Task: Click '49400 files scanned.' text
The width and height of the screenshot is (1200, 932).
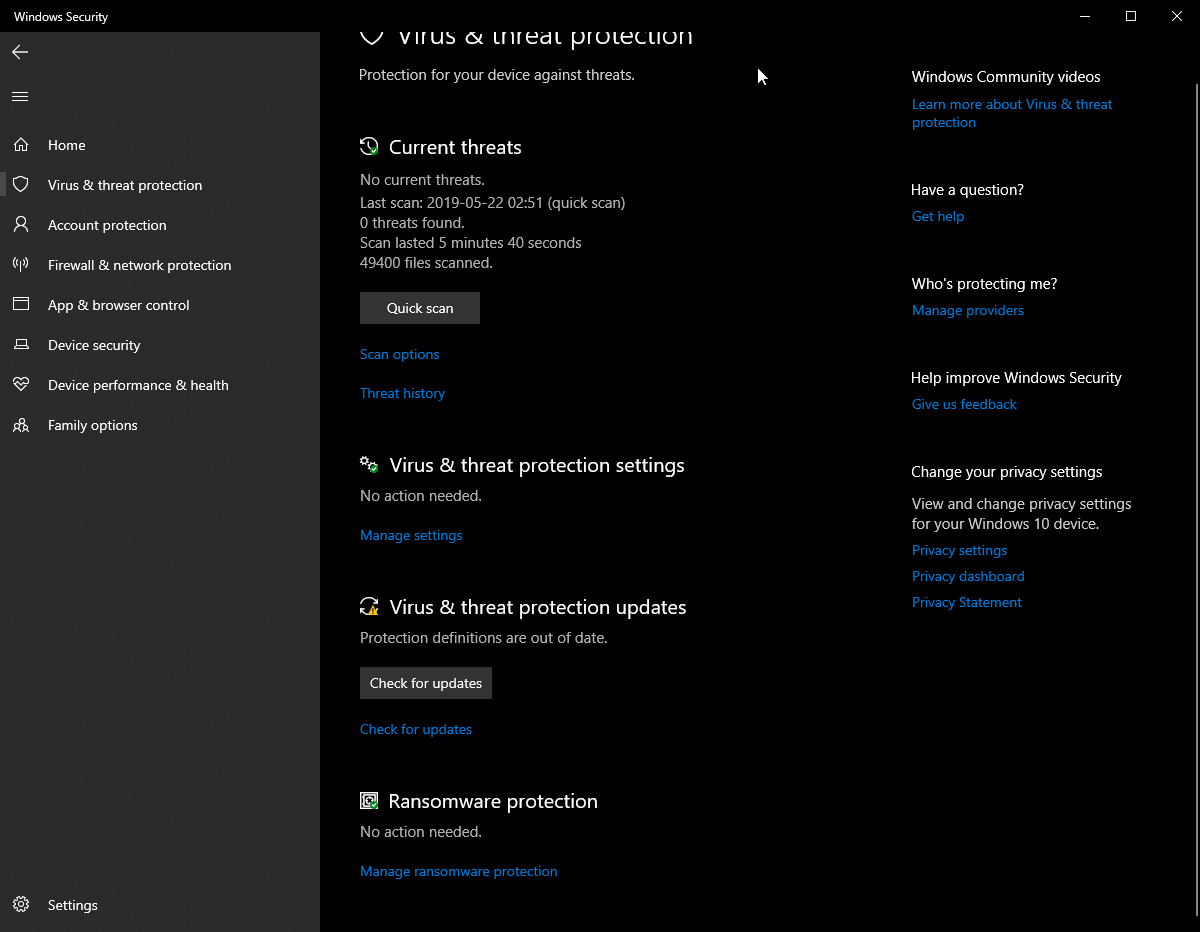Action: 426,263
